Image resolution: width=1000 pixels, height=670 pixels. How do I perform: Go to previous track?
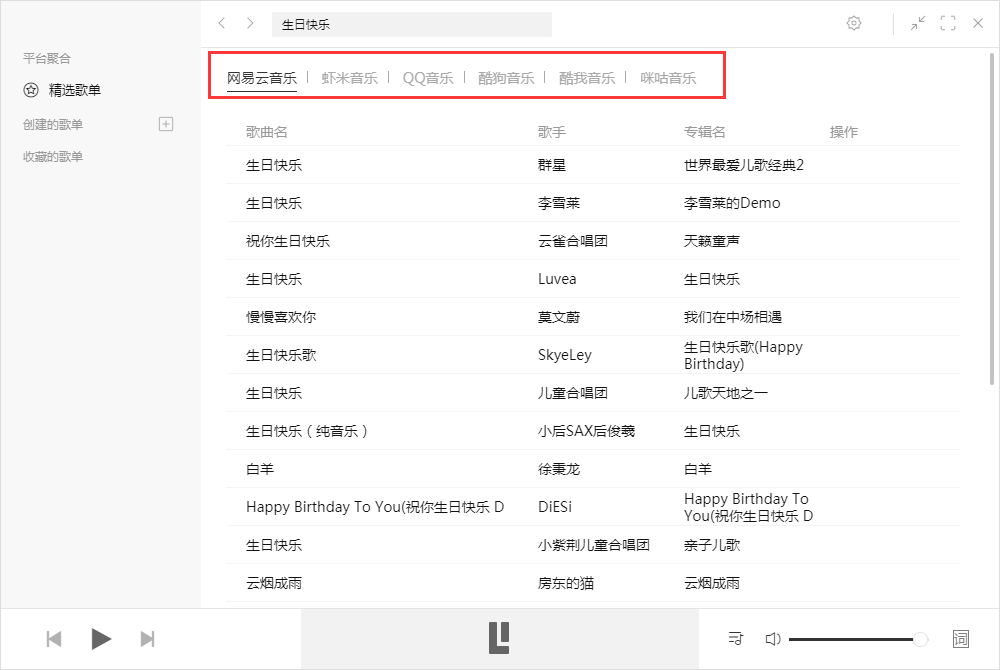[54, 638]
